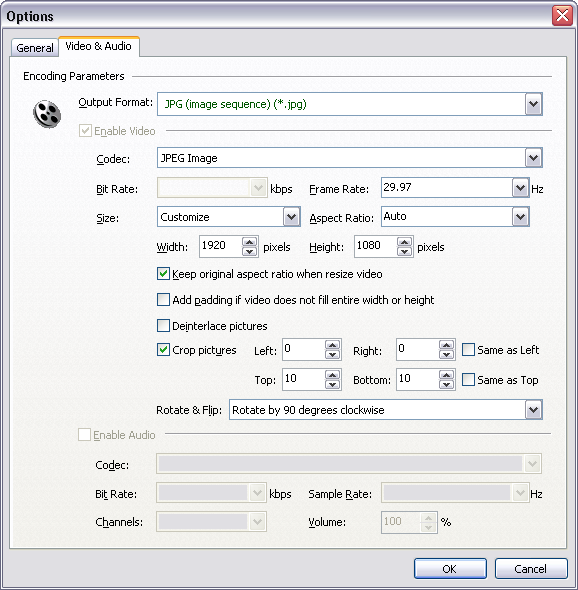
Task: Click the Top crop input field
Action: click(x=304, y=379)
